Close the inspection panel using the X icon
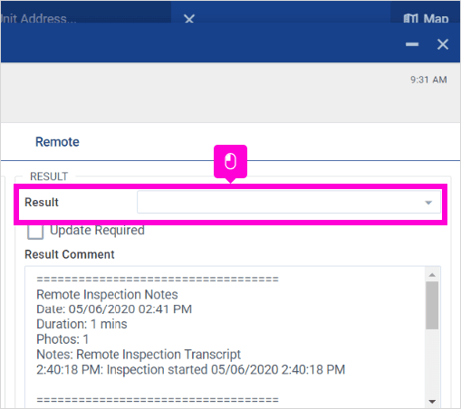The image size is (461, 409). click(443, 44)
